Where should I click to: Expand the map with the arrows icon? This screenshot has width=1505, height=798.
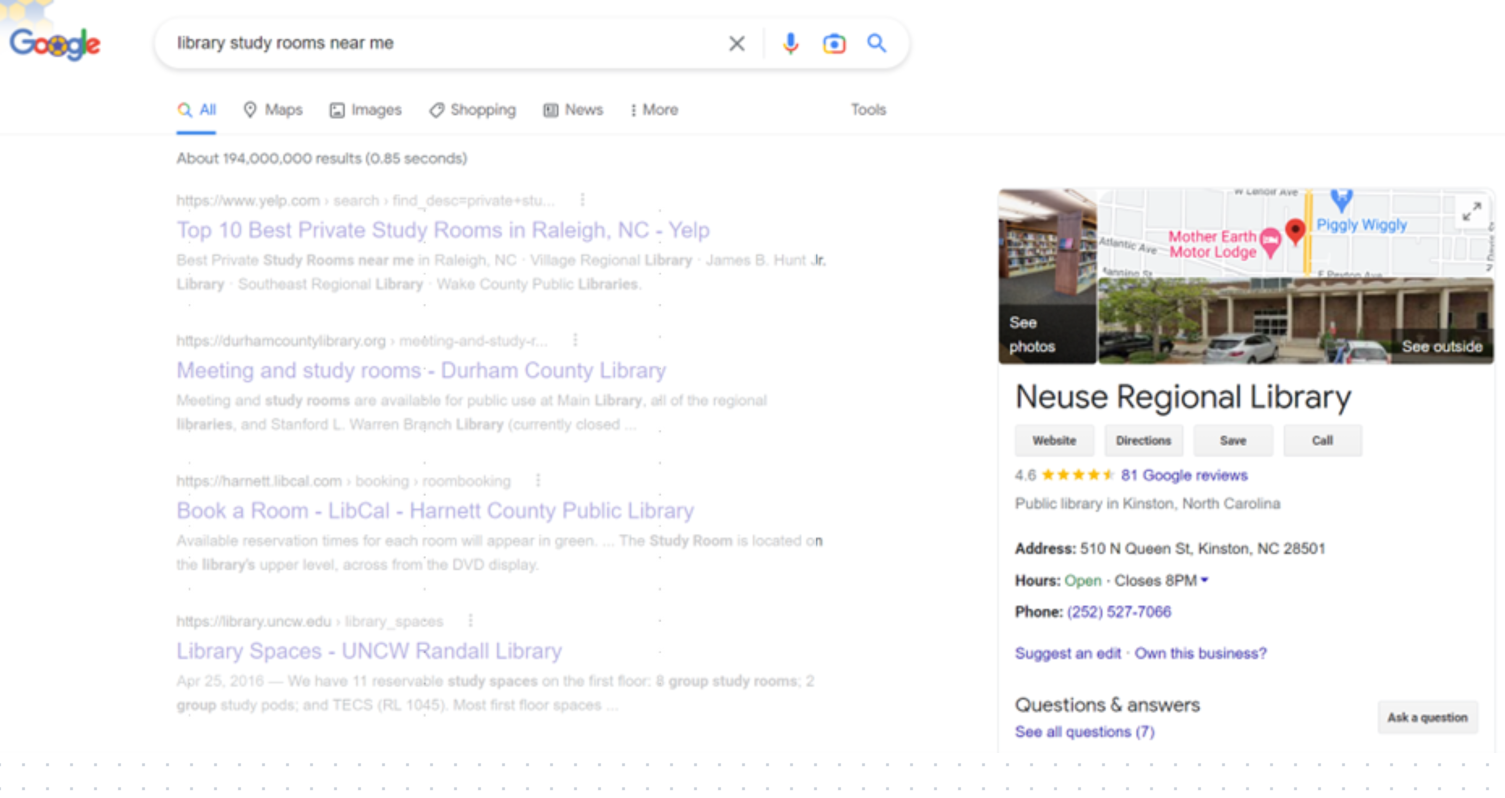click(x=1472, y=211)
